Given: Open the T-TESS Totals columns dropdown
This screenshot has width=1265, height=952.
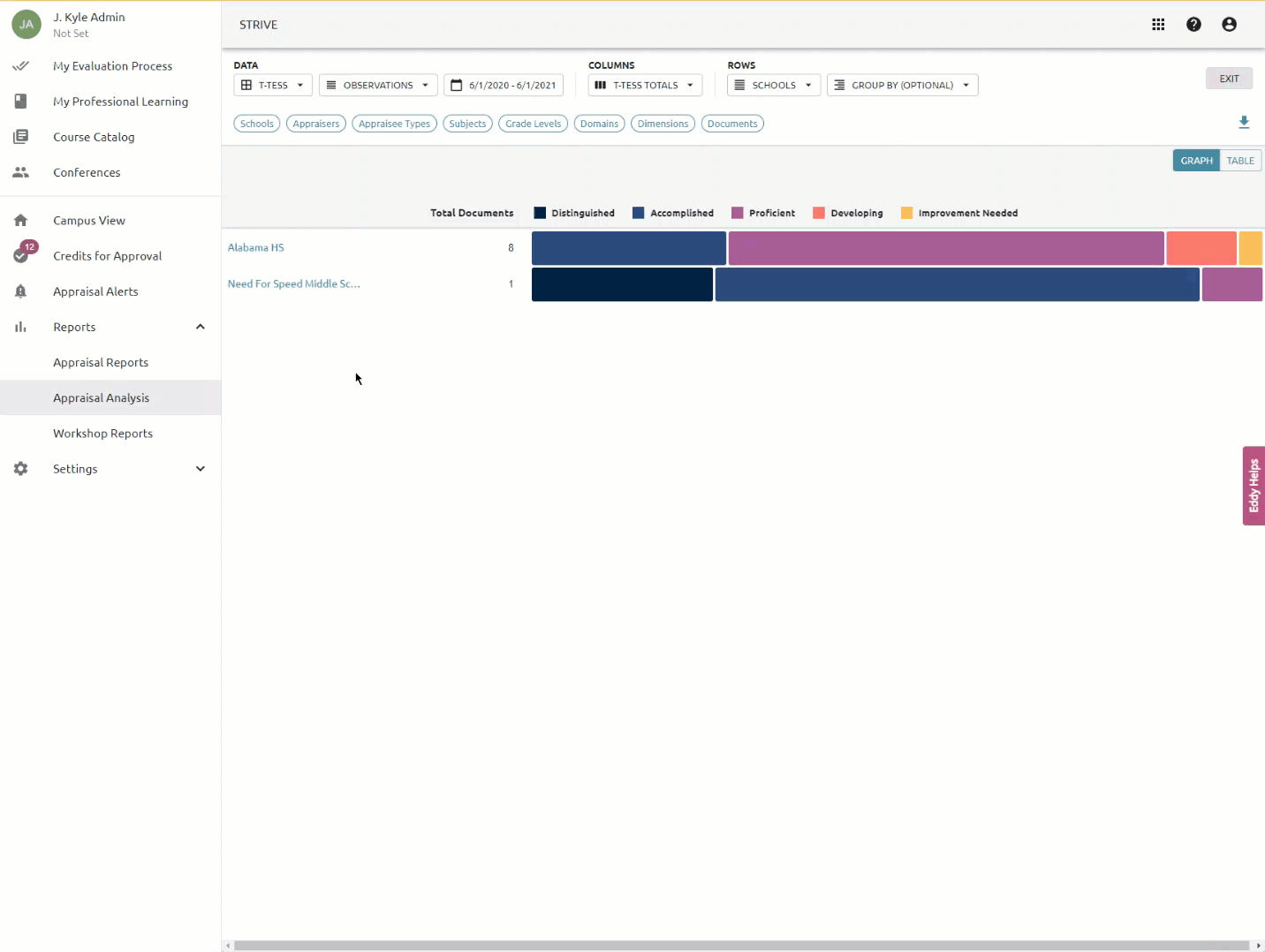Looking at the screenshot, I should click(645, 86).
